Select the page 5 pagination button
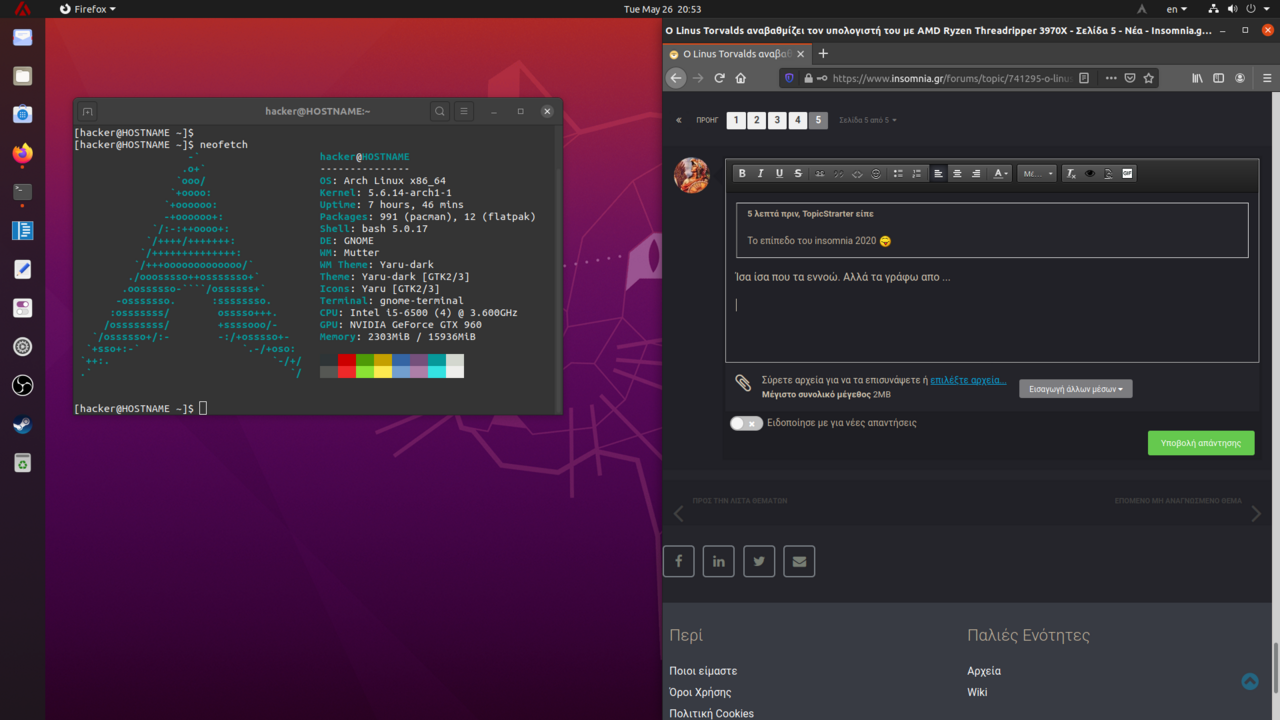This screenshot has width=1280, height=720. tap(818, 120)
